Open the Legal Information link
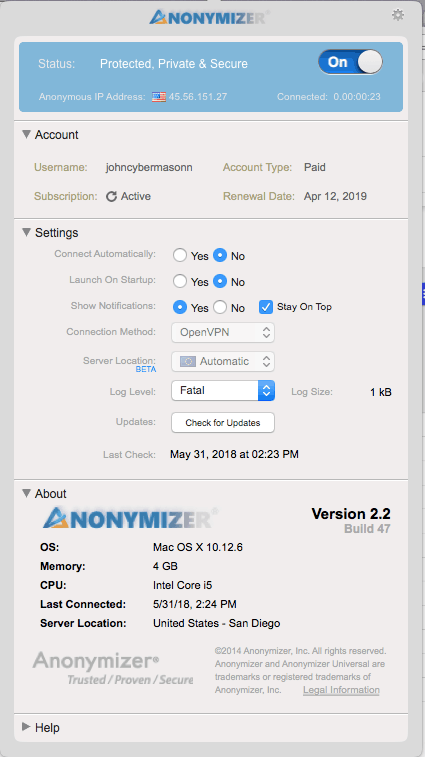This screenshot has height=757, width=425. pyautogui.click(x=341, y=690)
